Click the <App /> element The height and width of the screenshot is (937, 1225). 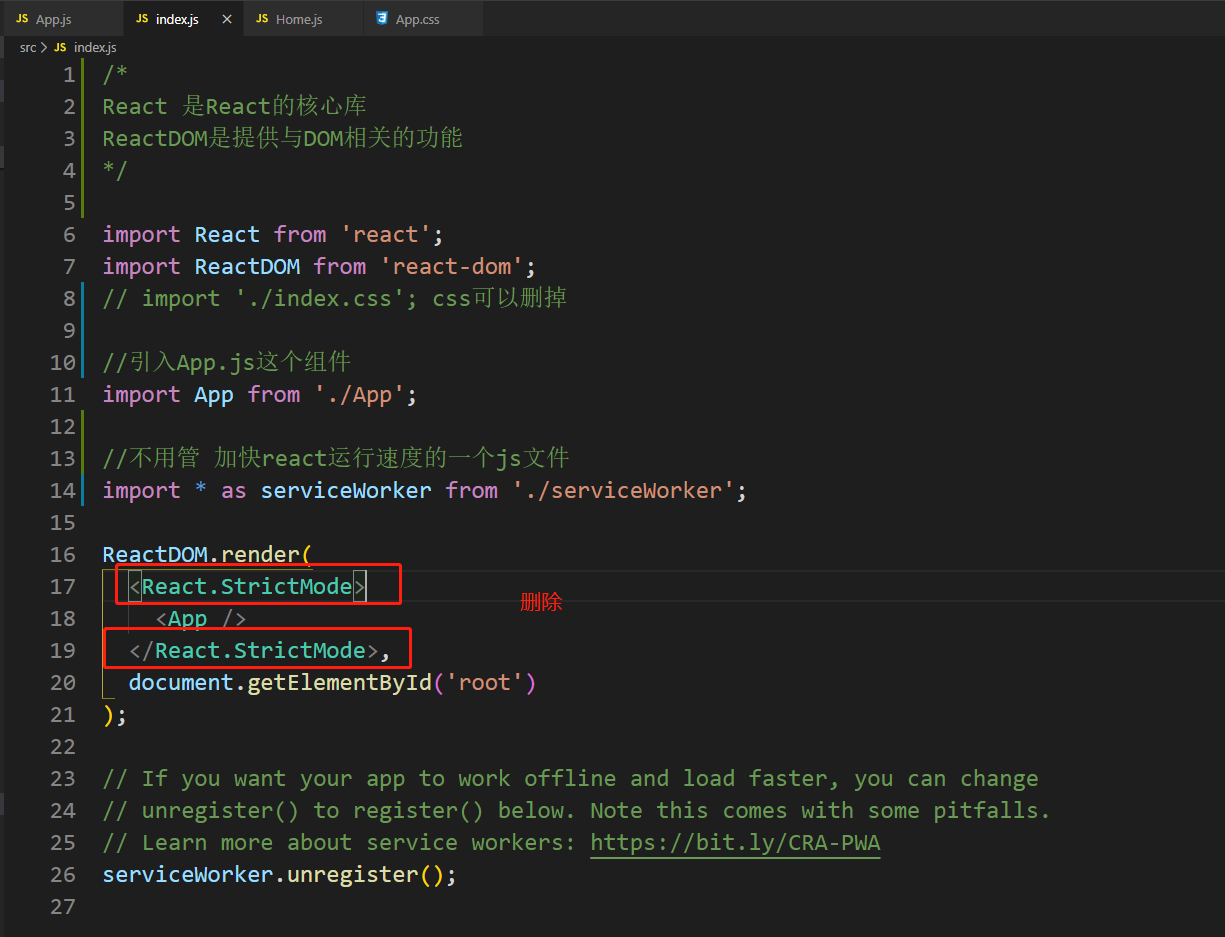[x=200, y=619]
